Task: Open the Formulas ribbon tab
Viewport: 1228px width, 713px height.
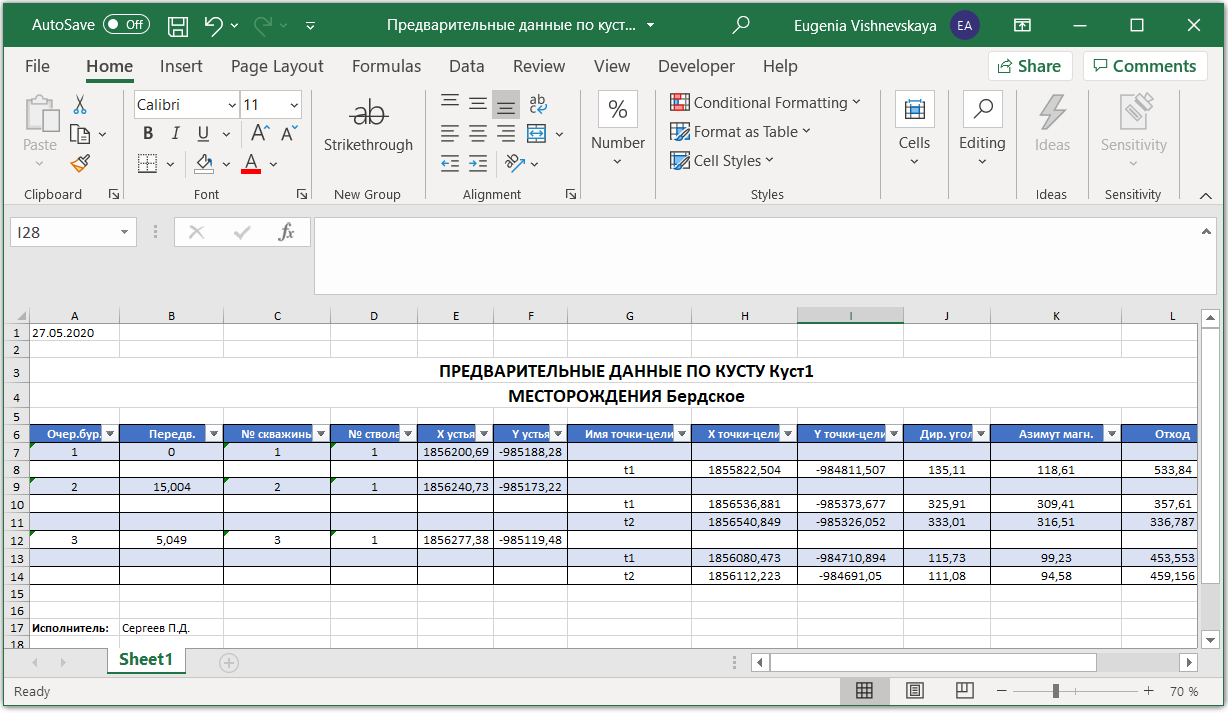Action: pyautogui.click(x=386, y=66)
